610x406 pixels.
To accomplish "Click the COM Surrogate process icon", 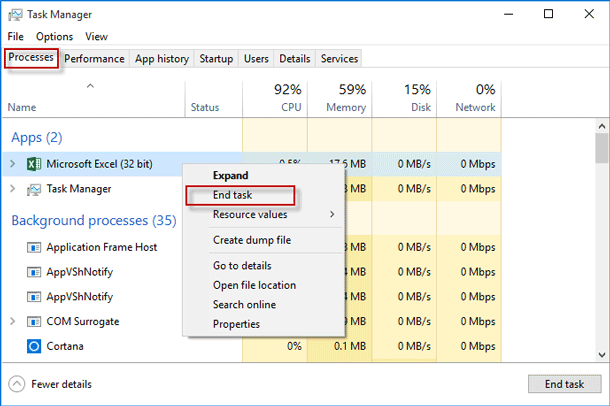I will pyautogui.click(x=32, y=322).
